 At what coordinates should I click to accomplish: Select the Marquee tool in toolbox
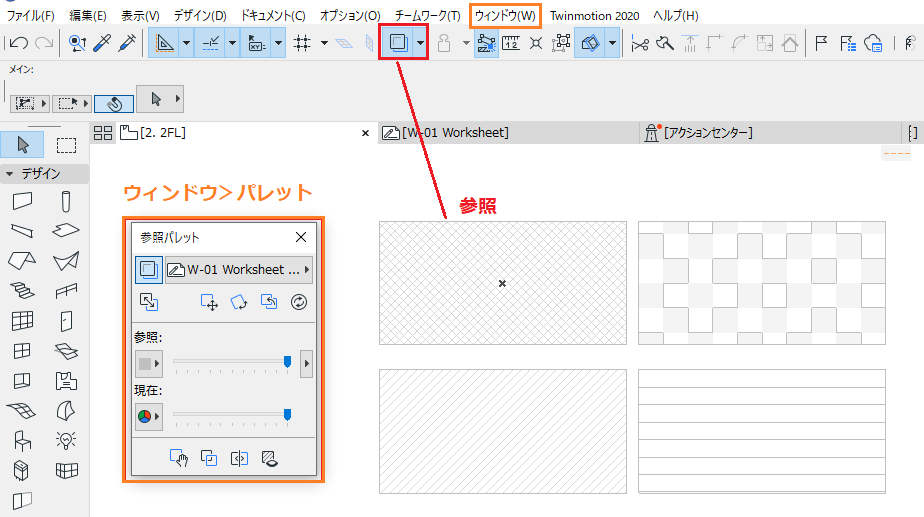coord(66,145)
